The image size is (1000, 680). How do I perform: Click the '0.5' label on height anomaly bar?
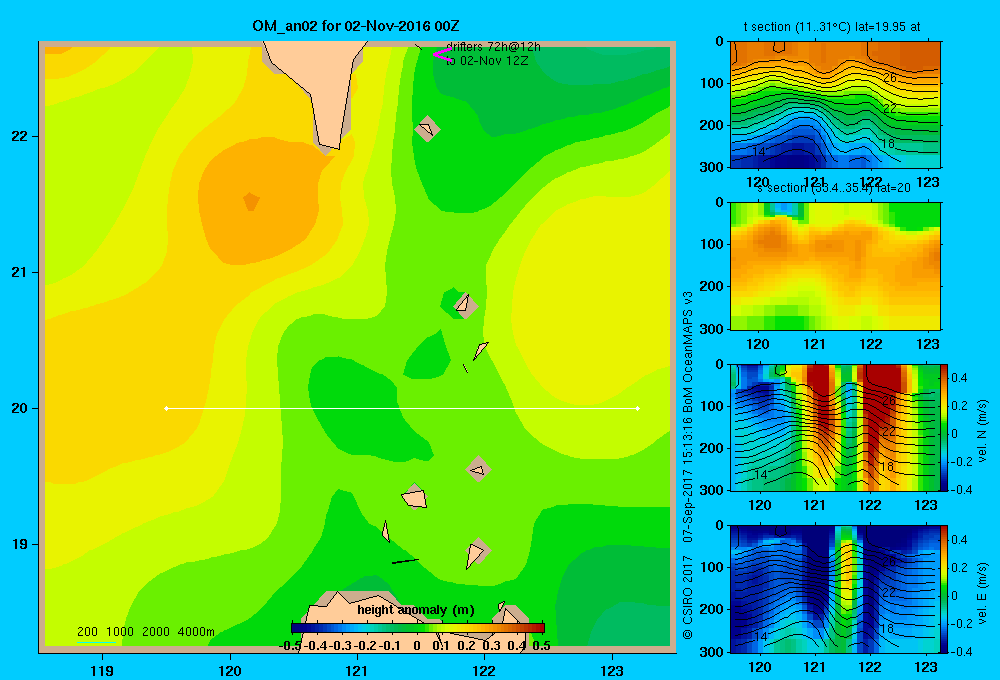(541, 646)
